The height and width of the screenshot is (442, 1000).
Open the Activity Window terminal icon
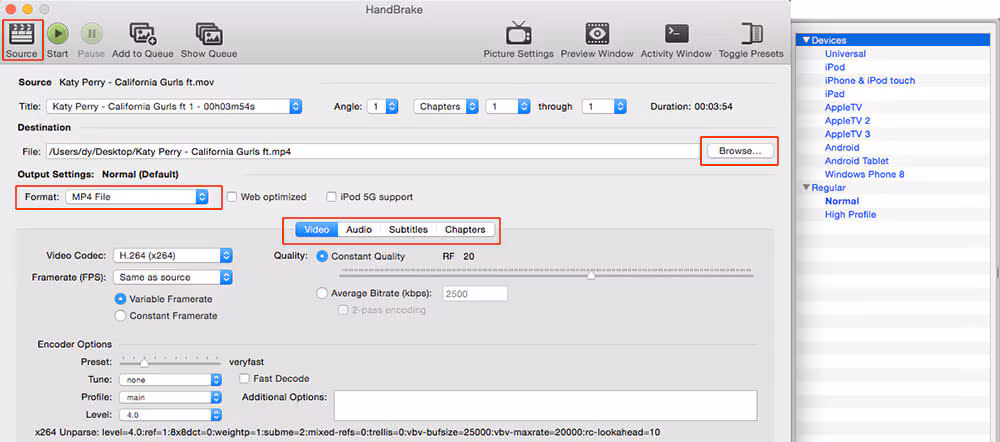coord(676,34)
